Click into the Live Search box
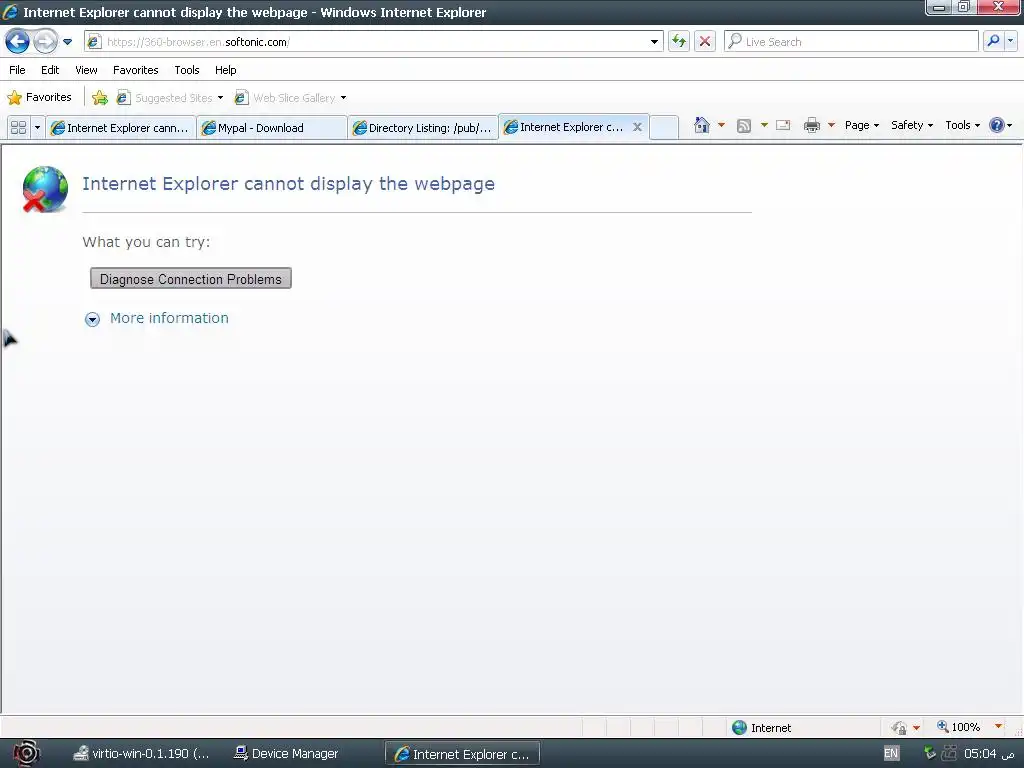The height and width of the screenshot is (768, 1024). [x=851, y=42]
